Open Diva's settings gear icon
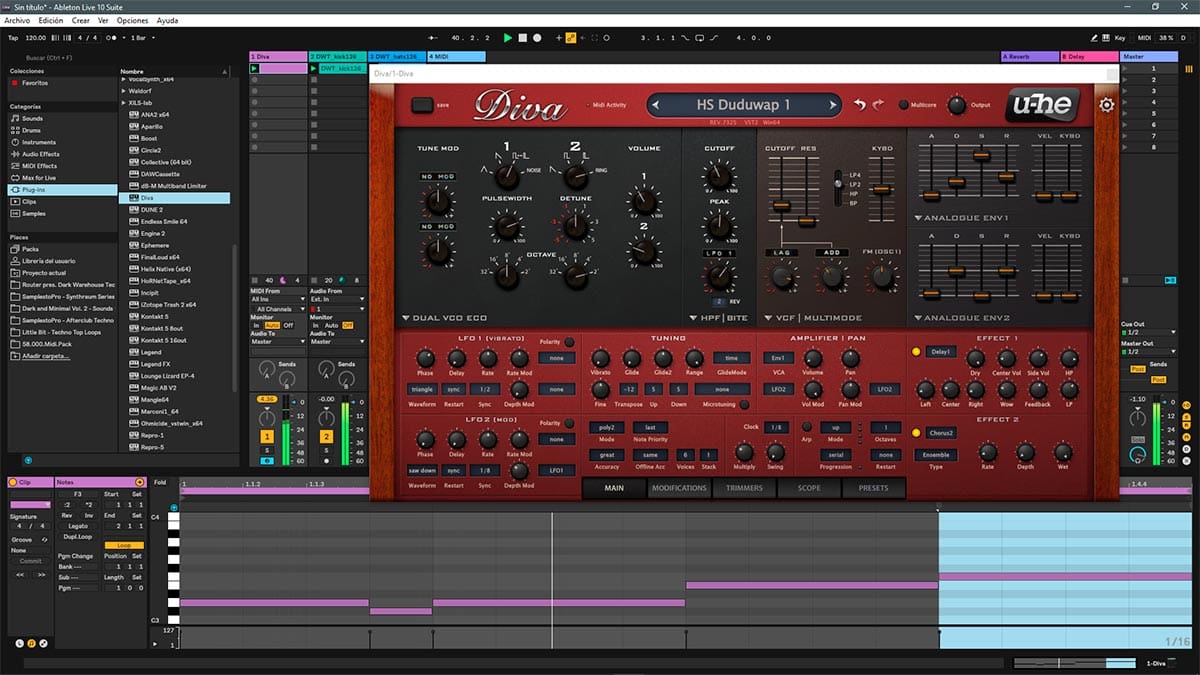This screenshot has height=675, width=1200. 1106,105
